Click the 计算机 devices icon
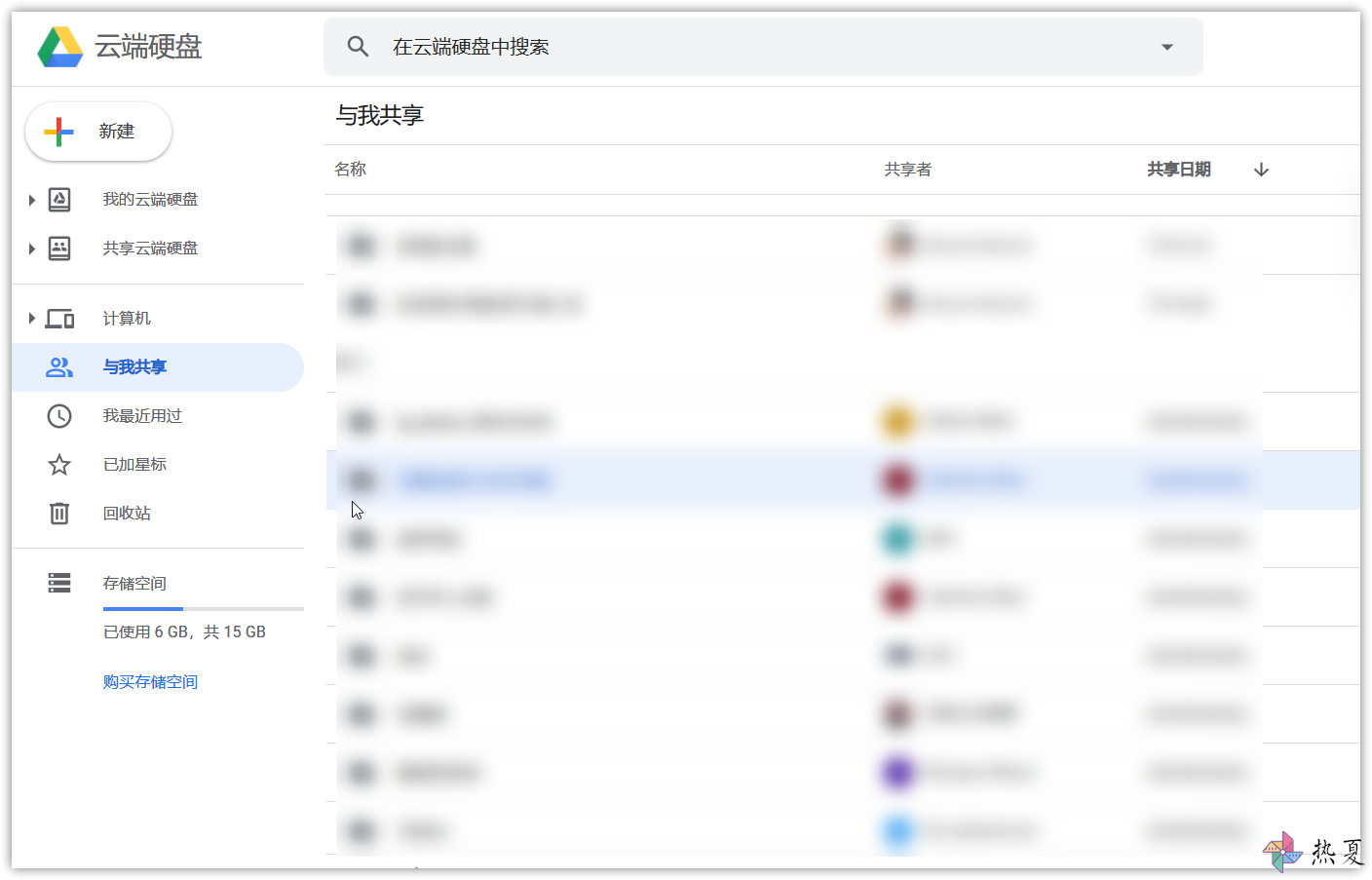The width and height of the screenshot is (1372, 880). [59, 319]
